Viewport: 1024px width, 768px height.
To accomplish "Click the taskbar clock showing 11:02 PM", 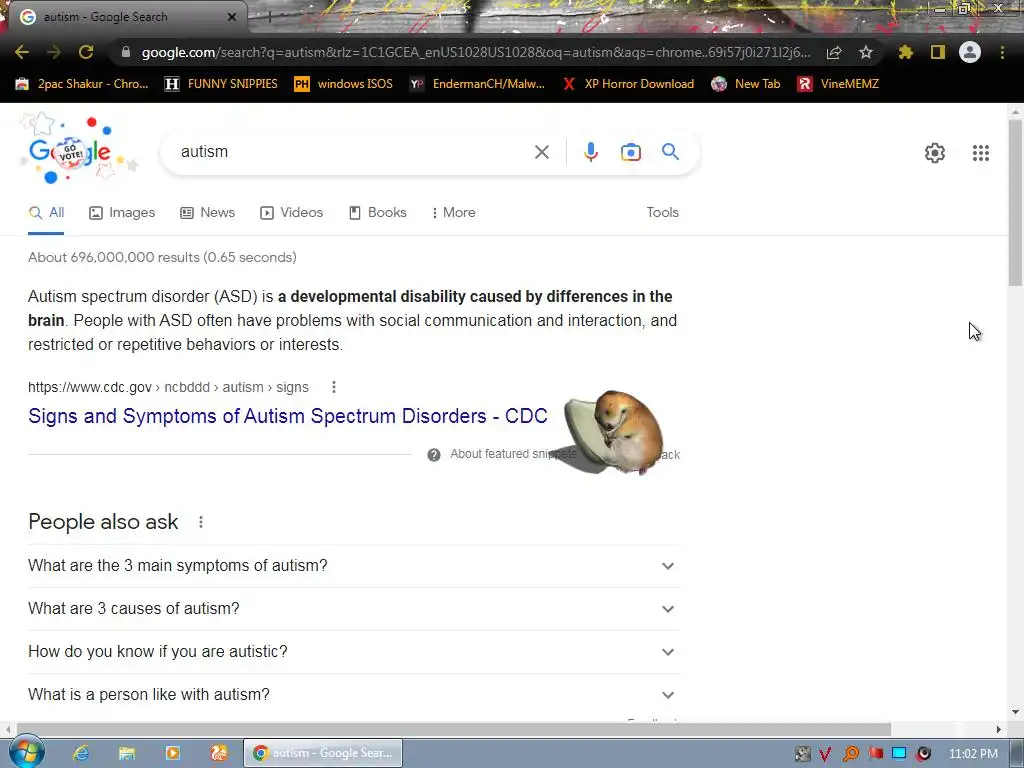I will (972, 754).
